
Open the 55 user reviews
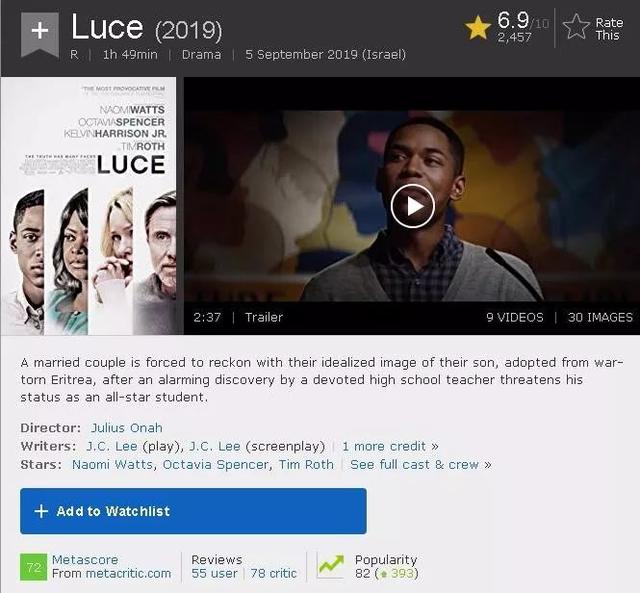214,573
